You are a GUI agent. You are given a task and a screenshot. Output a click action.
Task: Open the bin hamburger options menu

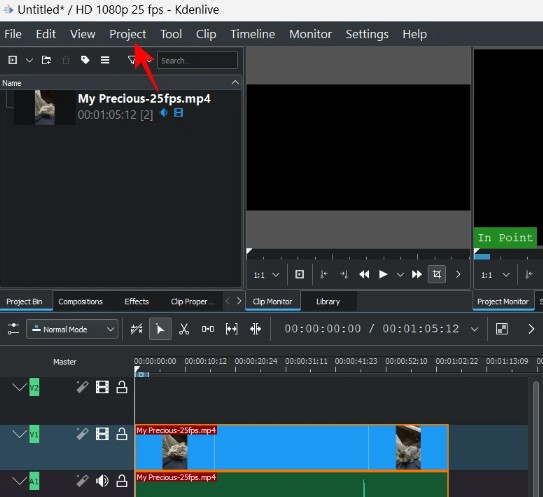[105, 60]
